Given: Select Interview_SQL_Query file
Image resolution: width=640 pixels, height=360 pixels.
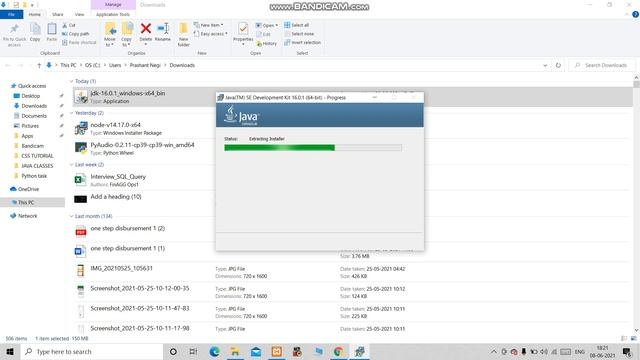Looking at the screenshot, I should coord(118,177).
